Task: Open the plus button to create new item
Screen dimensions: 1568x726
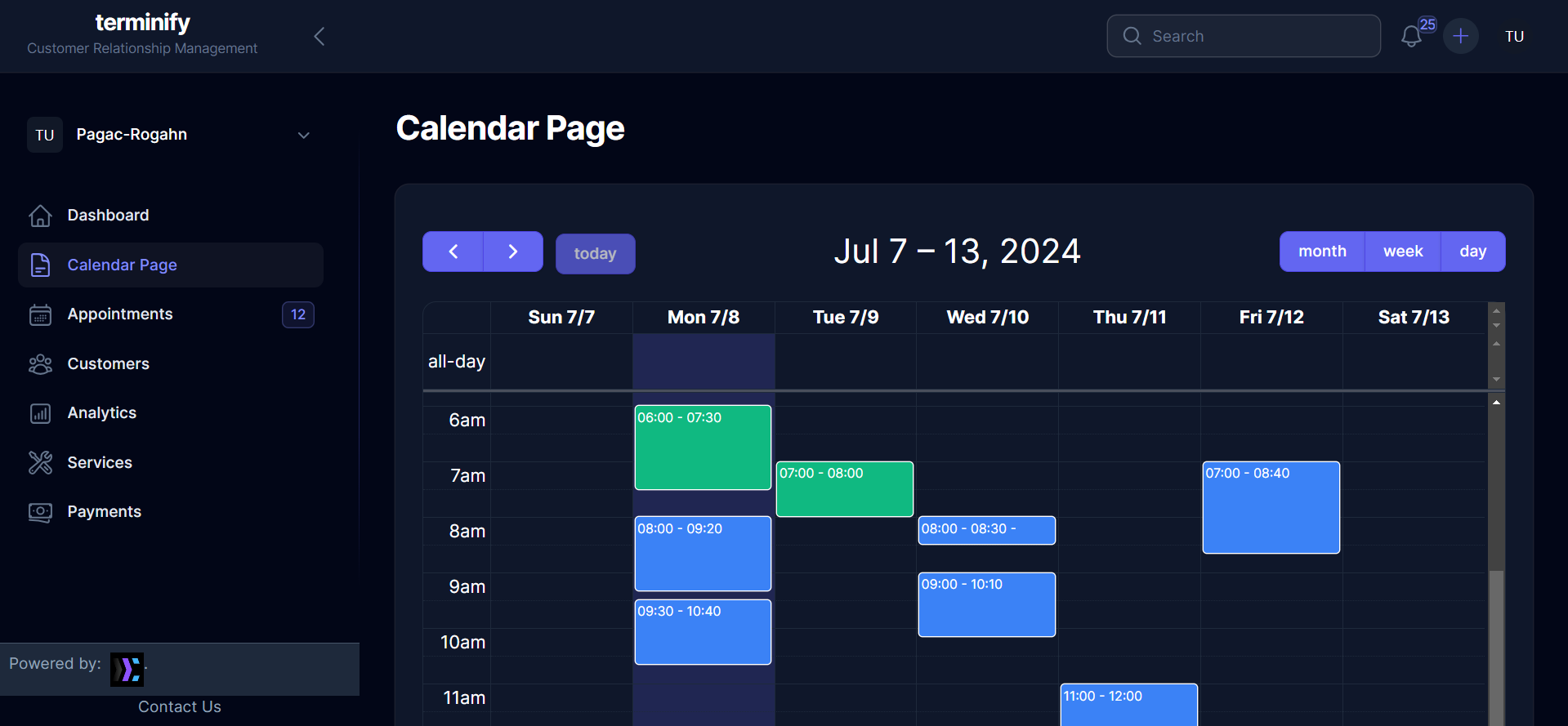Action: coord(1461,36)
